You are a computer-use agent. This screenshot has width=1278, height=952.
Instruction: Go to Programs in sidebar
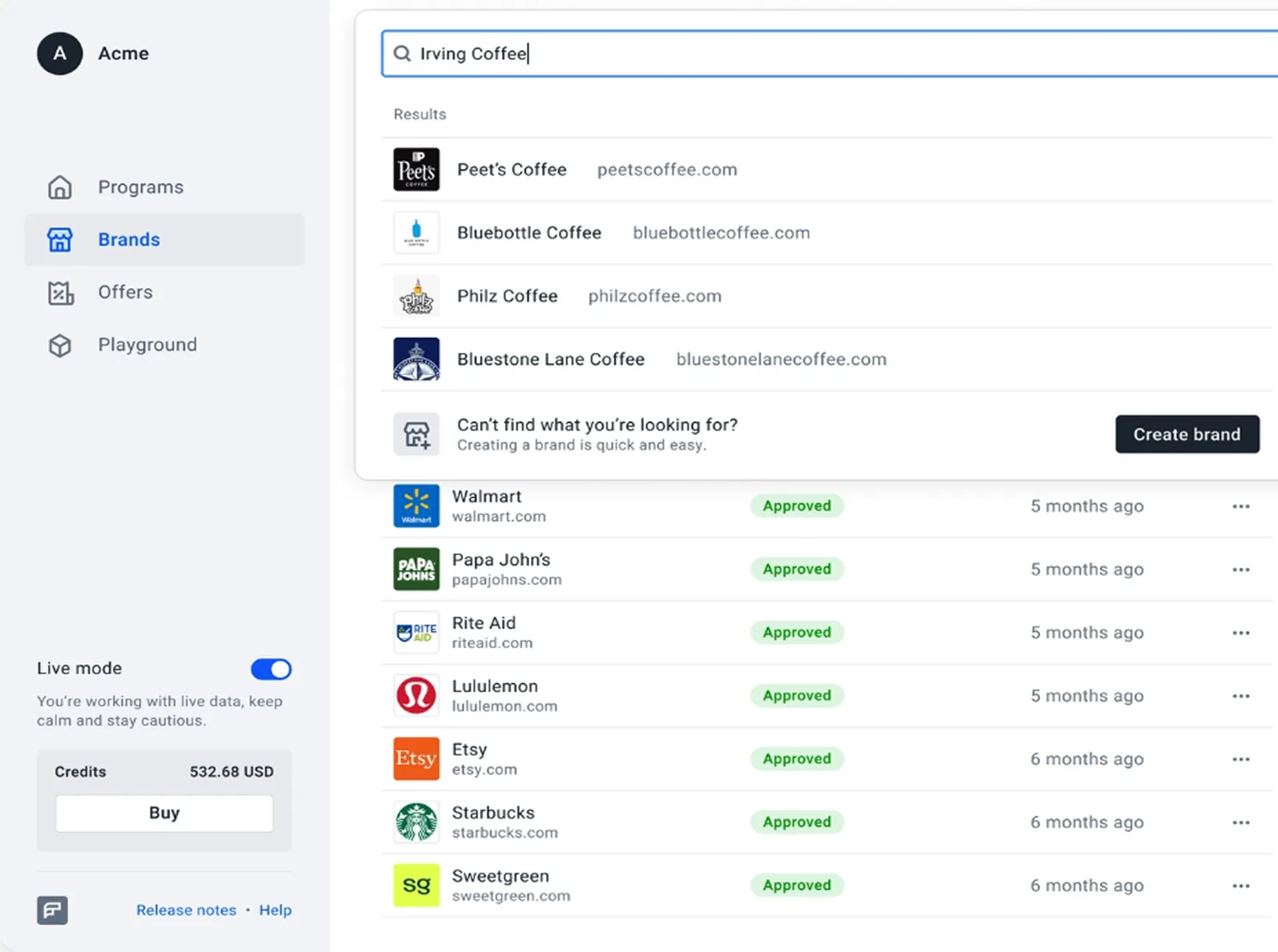(164, 187)
